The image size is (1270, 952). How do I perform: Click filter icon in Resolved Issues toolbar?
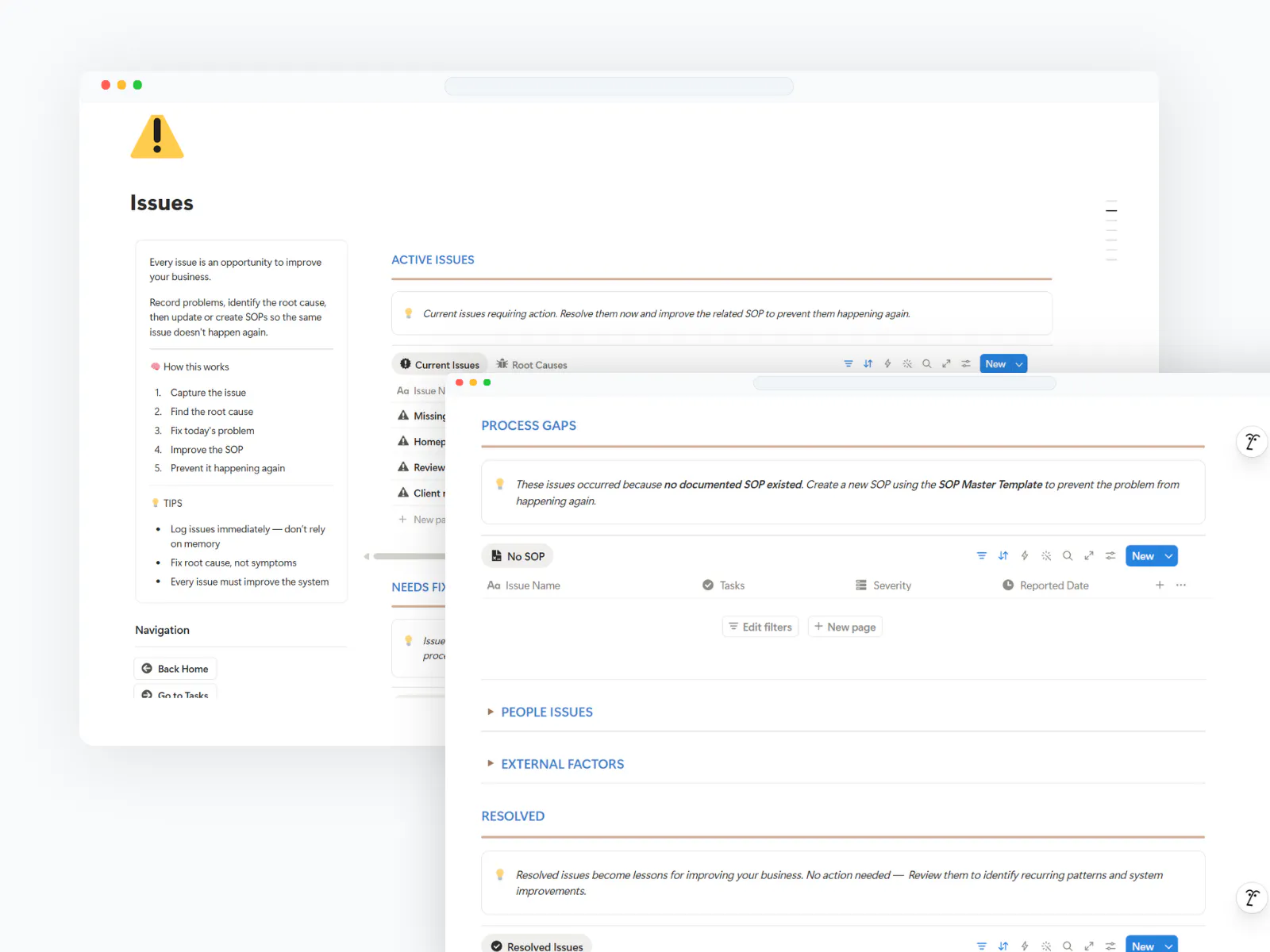point(982,946)
